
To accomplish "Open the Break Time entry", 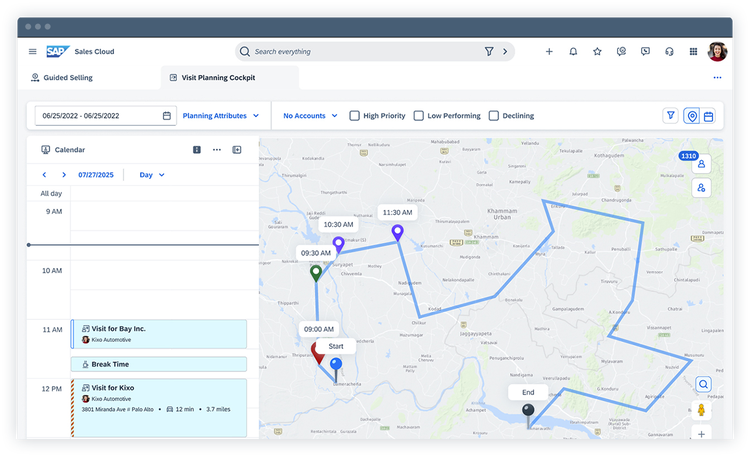I will click(159, 364).
